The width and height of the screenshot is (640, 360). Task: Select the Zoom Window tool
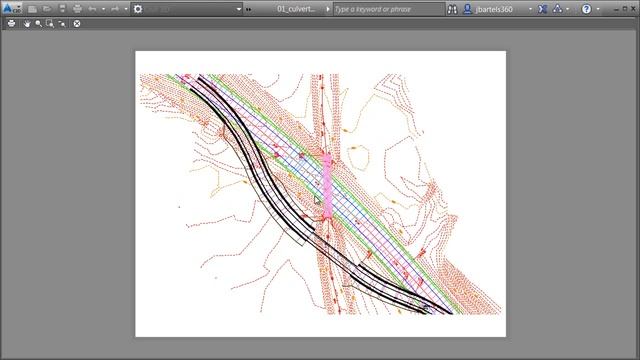tap(50, 24)
